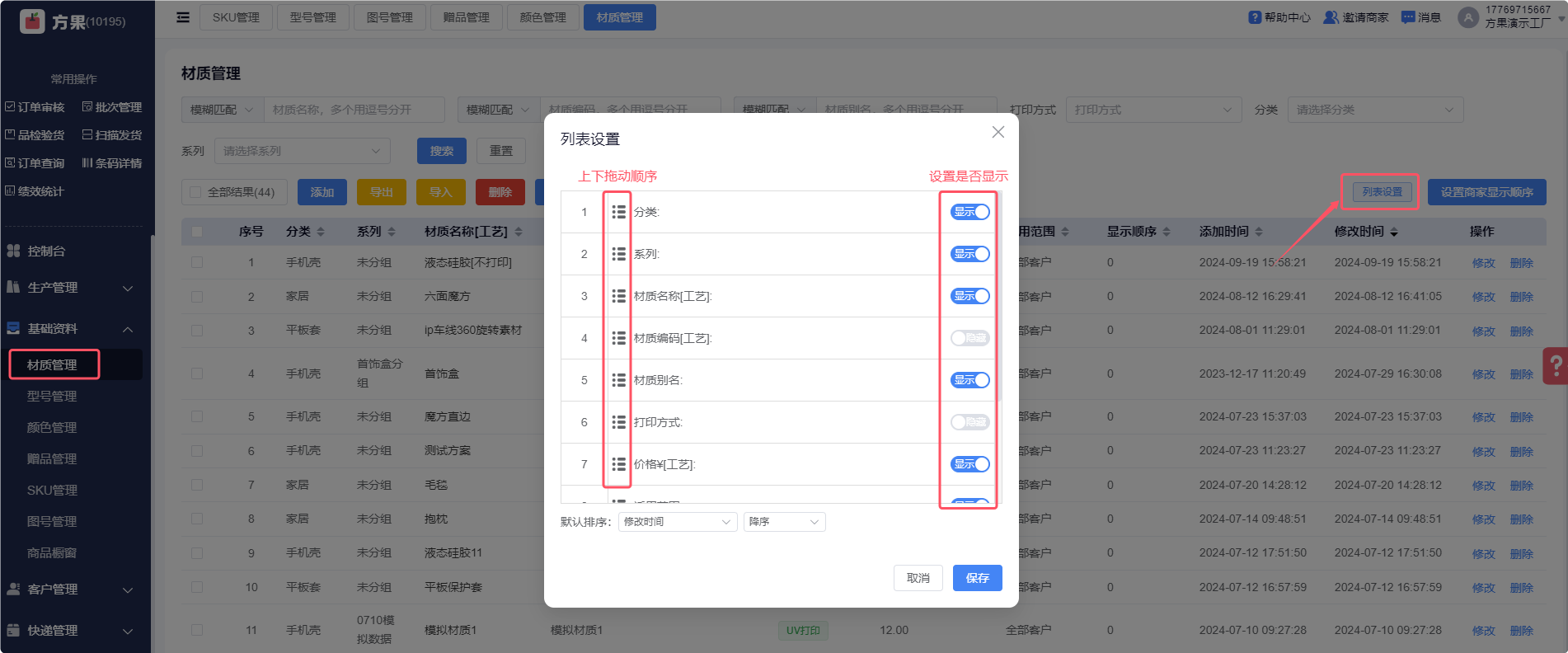Close the 列表设置 dialog with X
Image resolution: width=1568 pixels, height=653 pixels.
[x=998, y=132]
